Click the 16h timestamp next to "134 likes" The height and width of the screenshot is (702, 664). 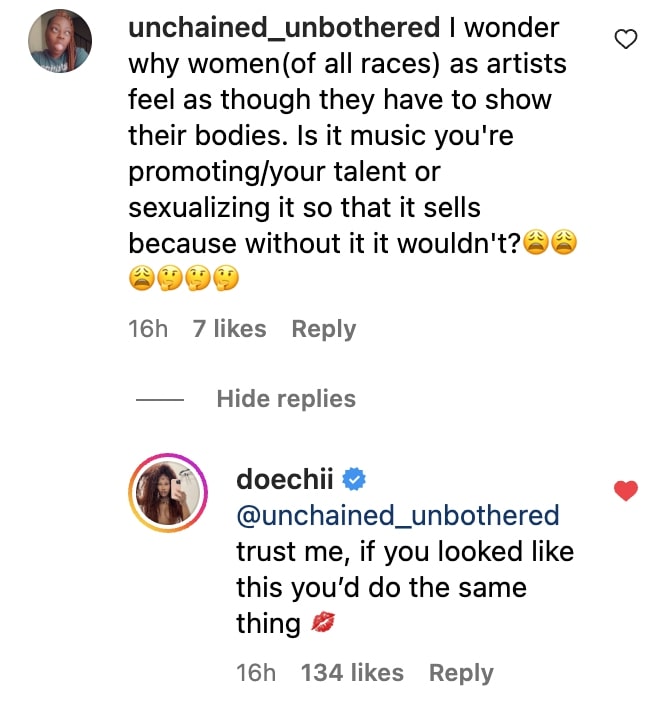pos(256,673)
